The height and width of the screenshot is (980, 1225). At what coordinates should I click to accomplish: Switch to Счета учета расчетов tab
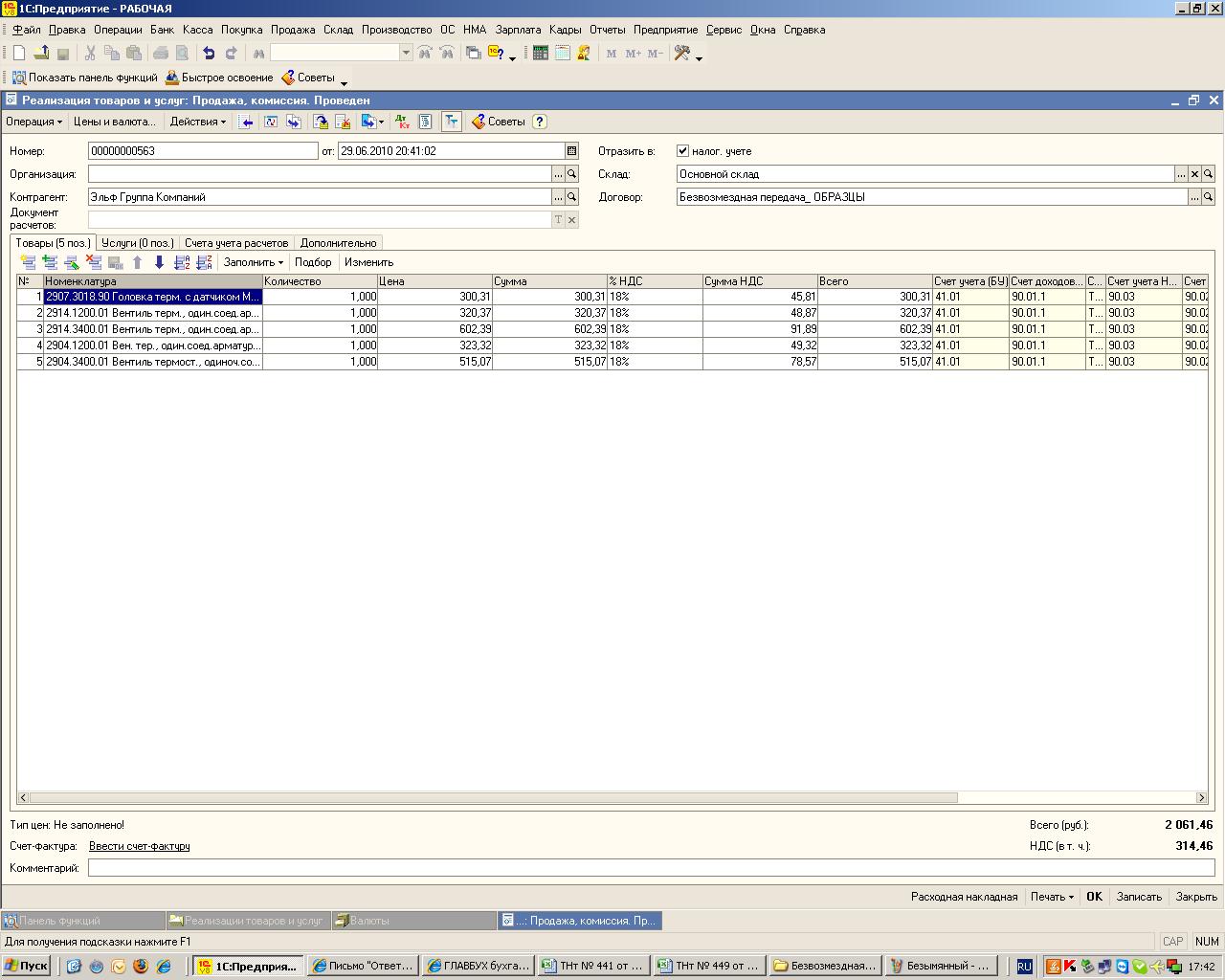236,243
